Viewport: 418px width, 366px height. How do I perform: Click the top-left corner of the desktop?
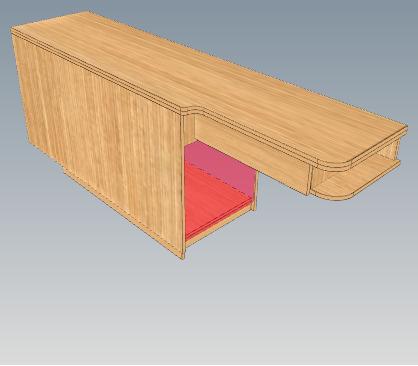14,30
